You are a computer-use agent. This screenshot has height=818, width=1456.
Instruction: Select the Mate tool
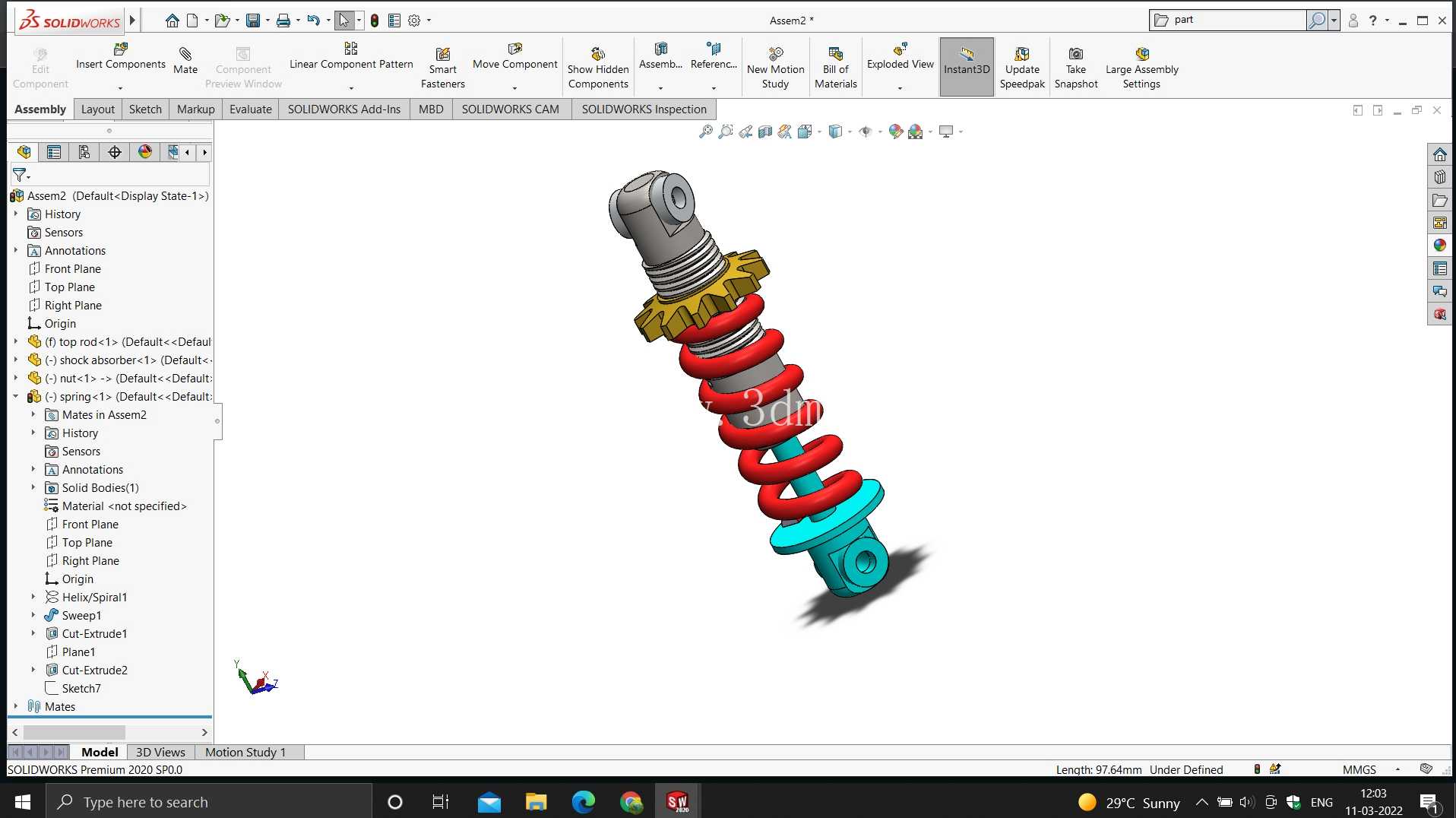[x=185, y=60]
